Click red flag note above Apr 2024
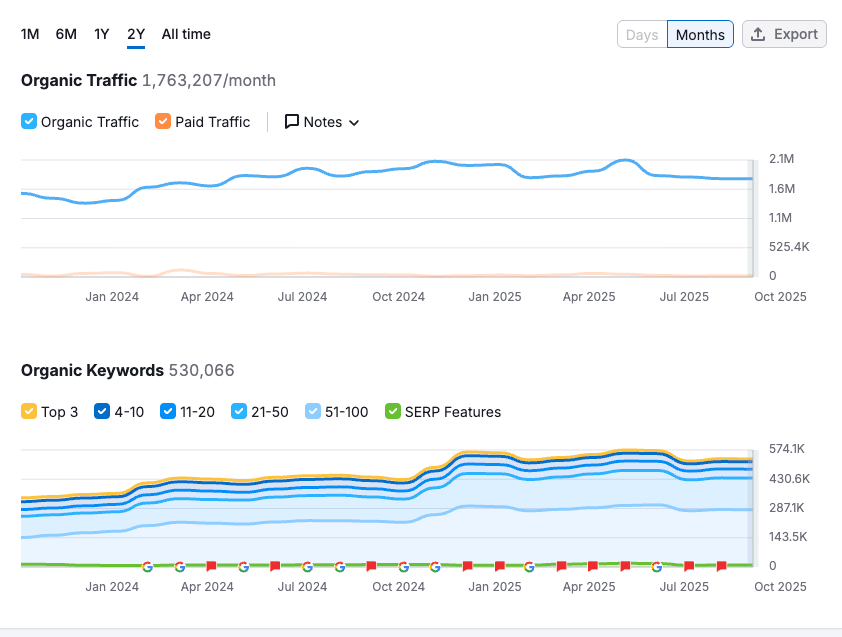 pyautogui.click(x=212, y=566)
